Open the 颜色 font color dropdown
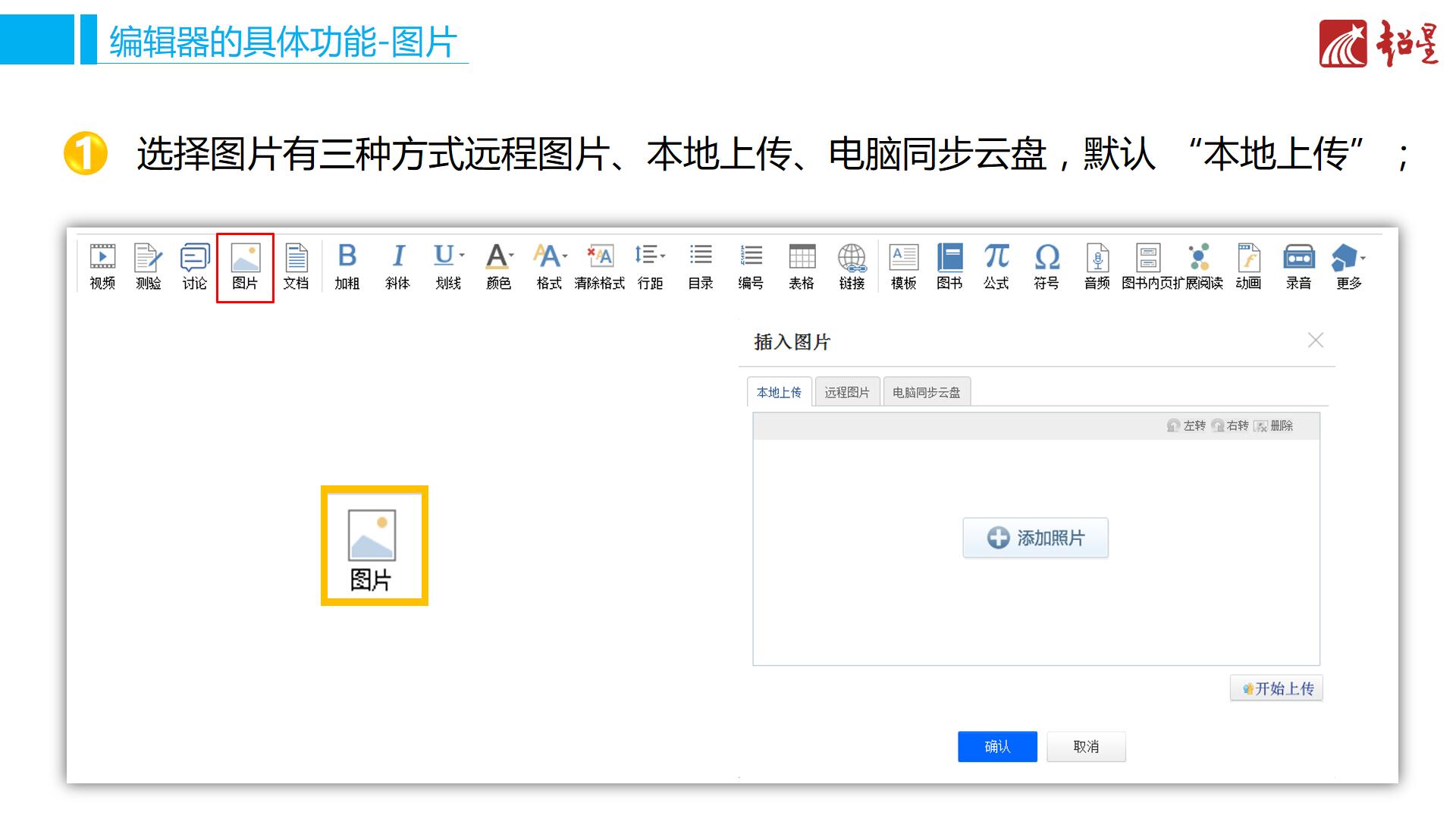Viewport: 1456px width, 819px height. pos(512,256)
